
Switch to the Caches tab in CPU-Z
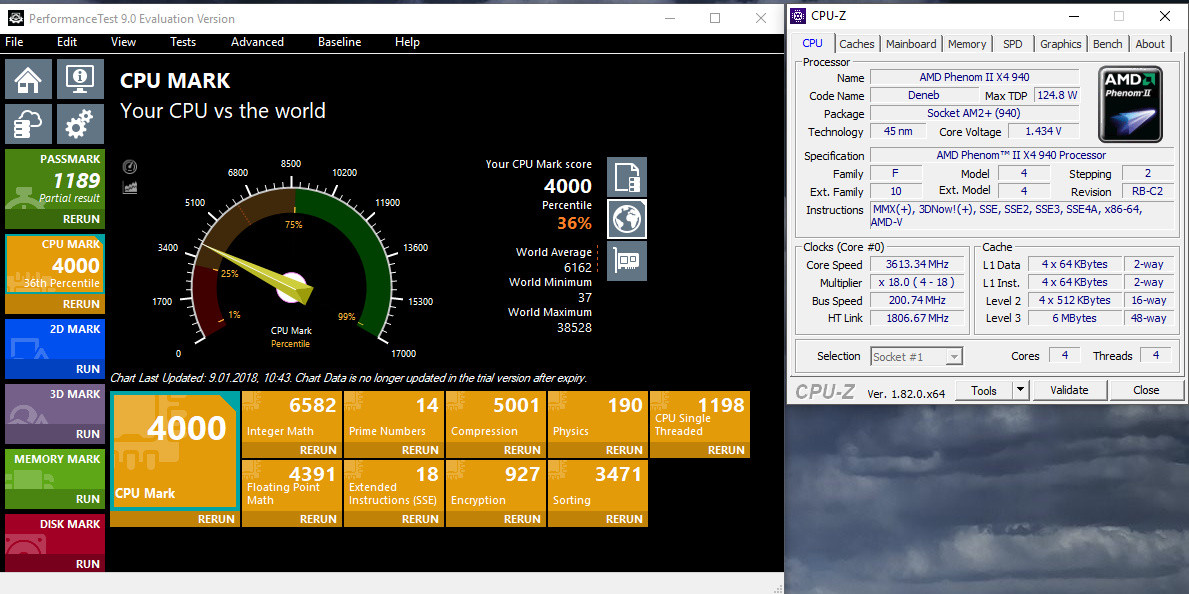coord(857,44)
